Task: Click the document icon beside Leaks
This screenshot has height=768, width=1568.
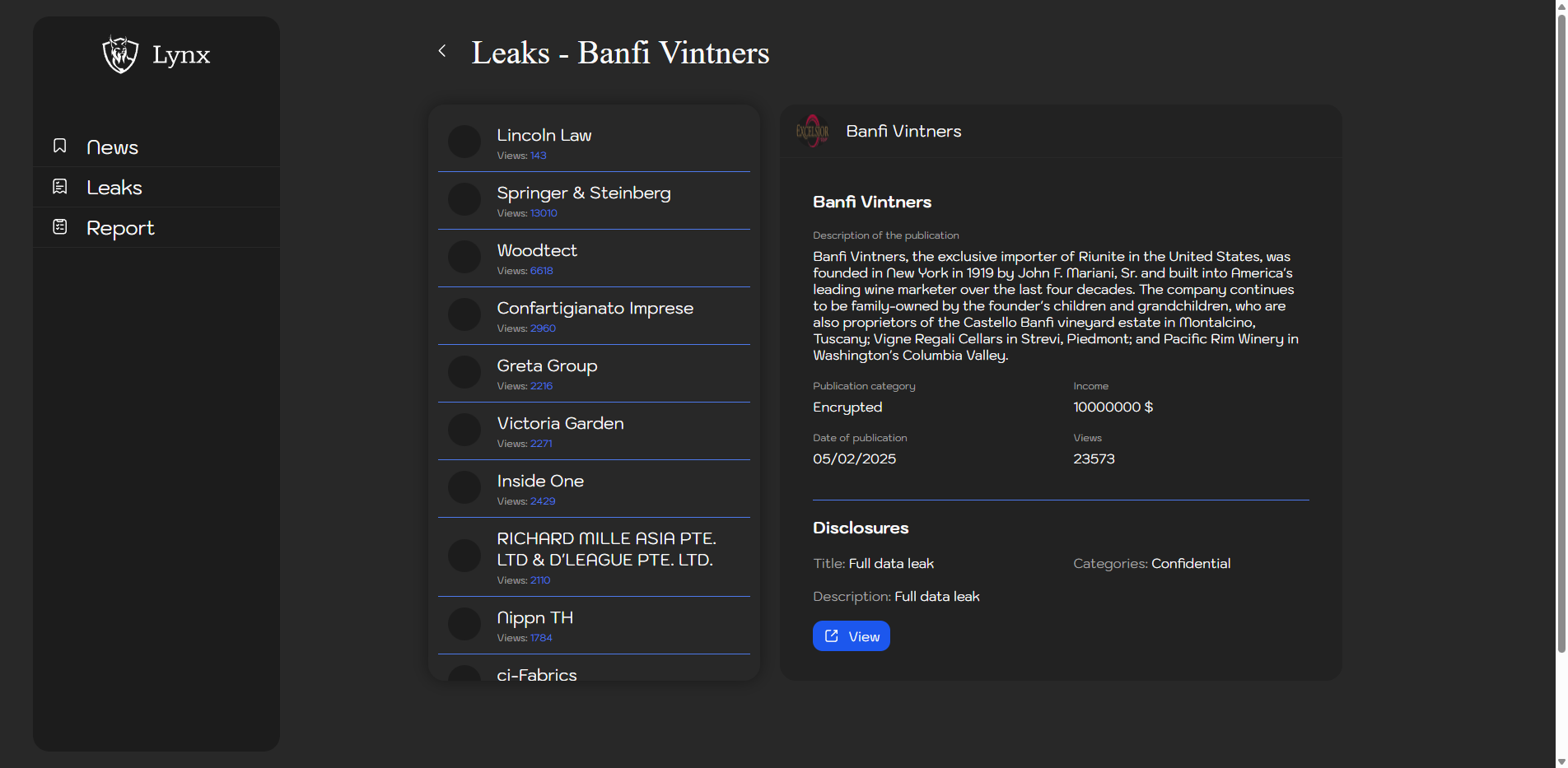Action: point(60,187)
